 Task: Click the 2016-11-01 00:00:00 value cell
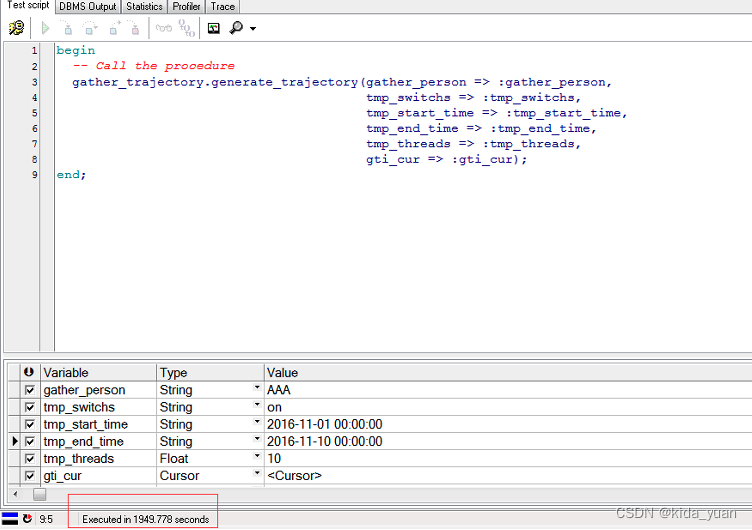[x=508, y=424]
